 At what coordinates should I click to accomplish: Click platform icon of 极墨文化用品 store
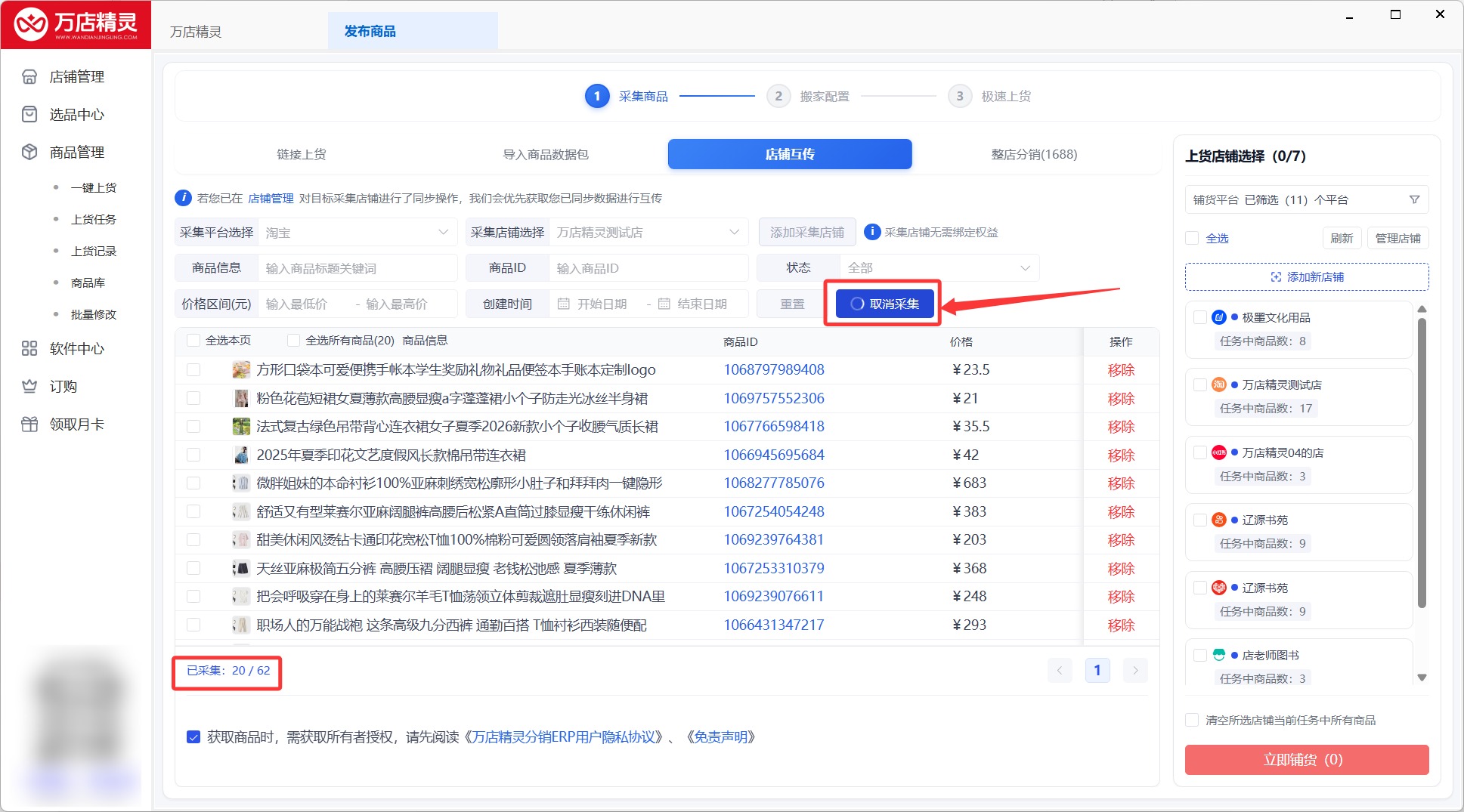click(x=1218, y=317)
